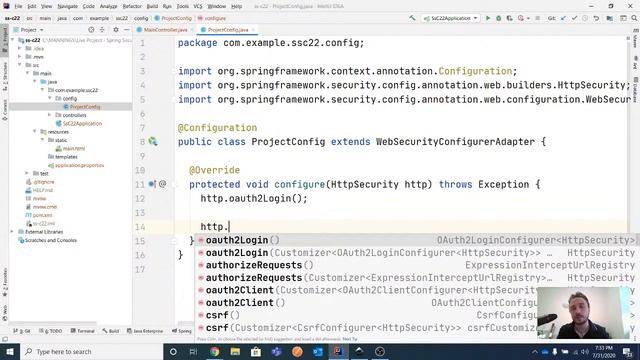Click the override gutter icon on line 11
Screen dimensions: 640x360
(x=151, y=184)
